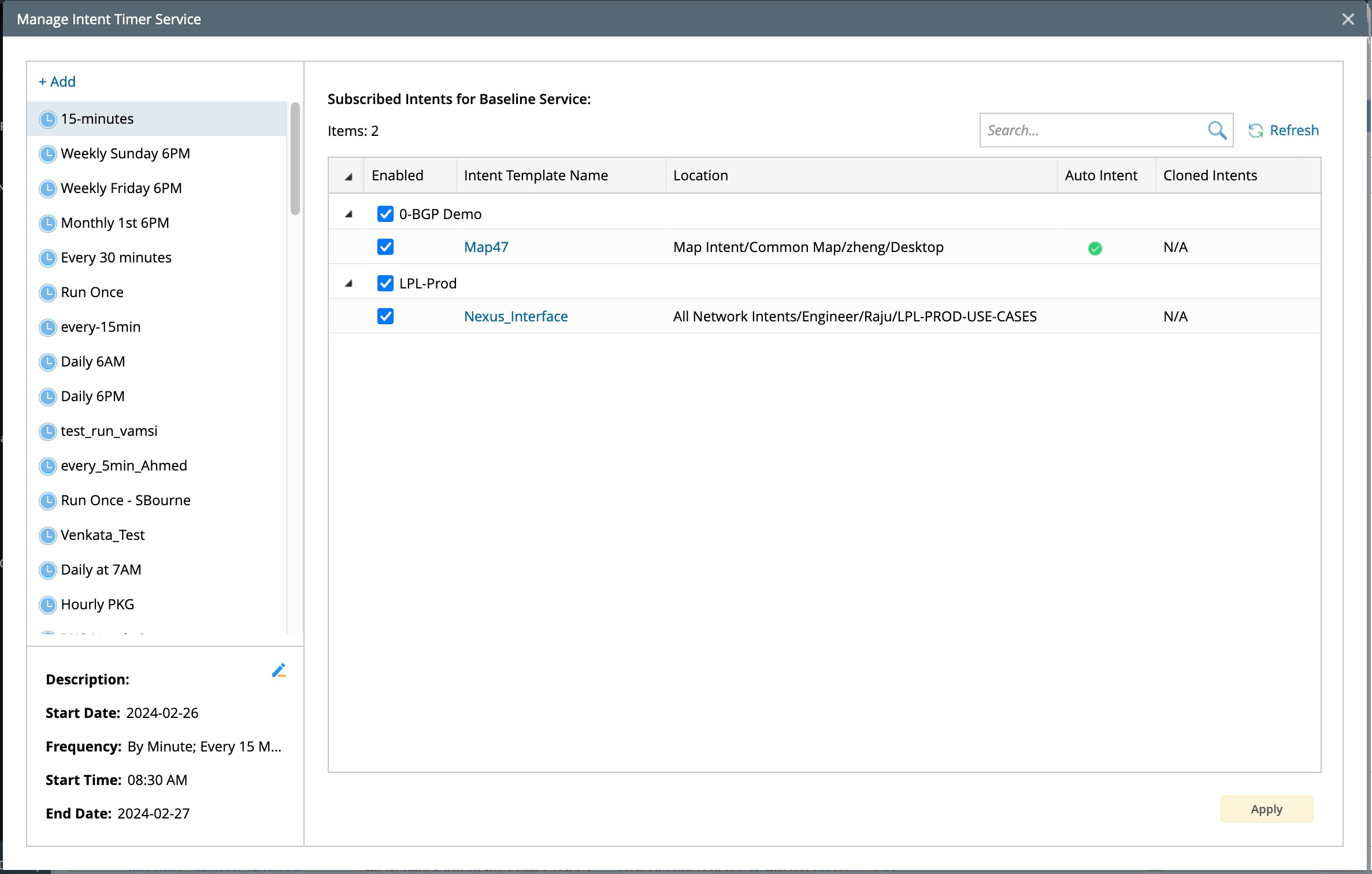Toggle the Nexus_Interface enabled checkbox

[x=385, y=316]
